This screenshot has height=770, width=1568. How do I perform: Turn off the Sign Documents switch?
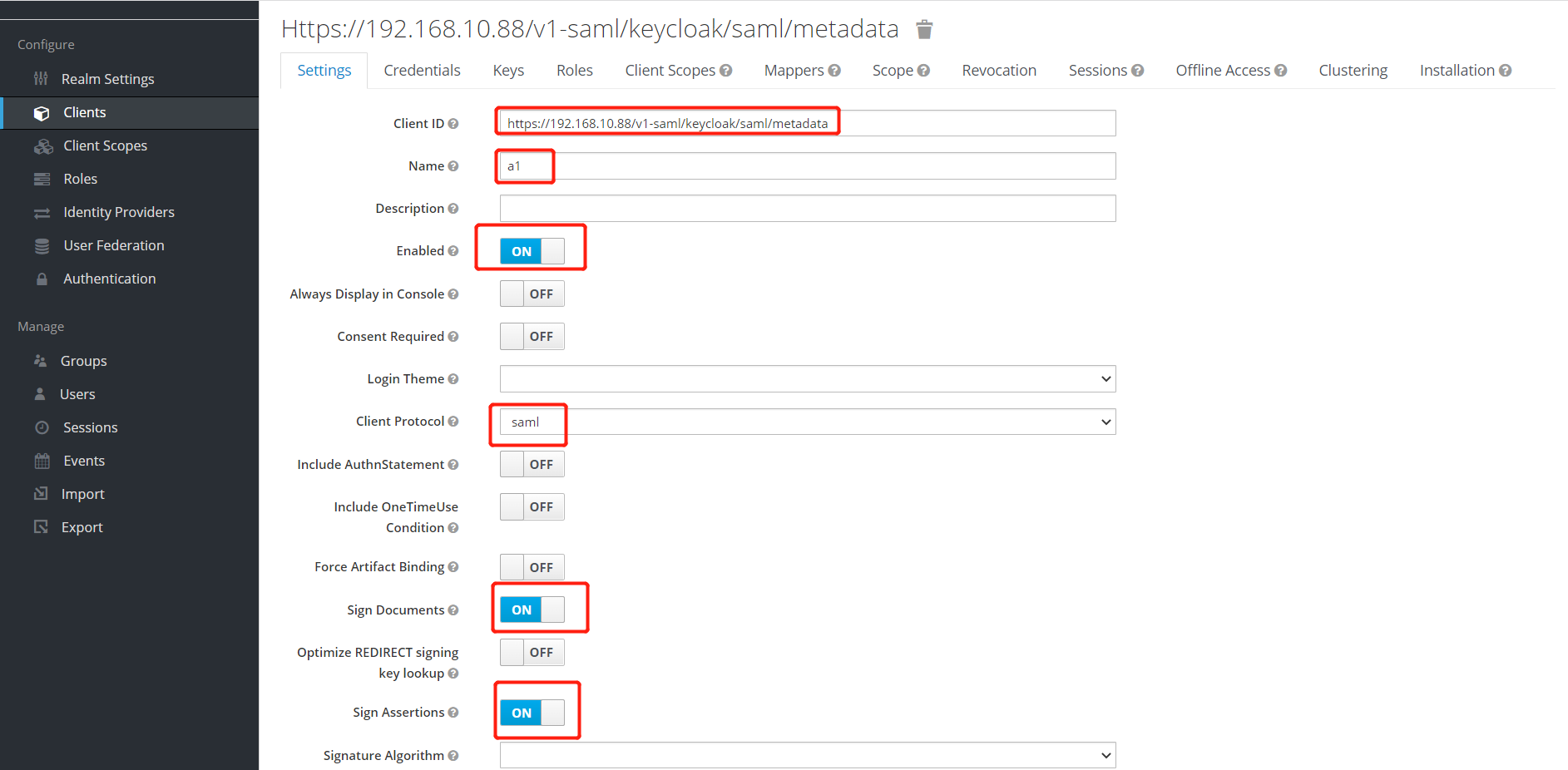[532, 610]
